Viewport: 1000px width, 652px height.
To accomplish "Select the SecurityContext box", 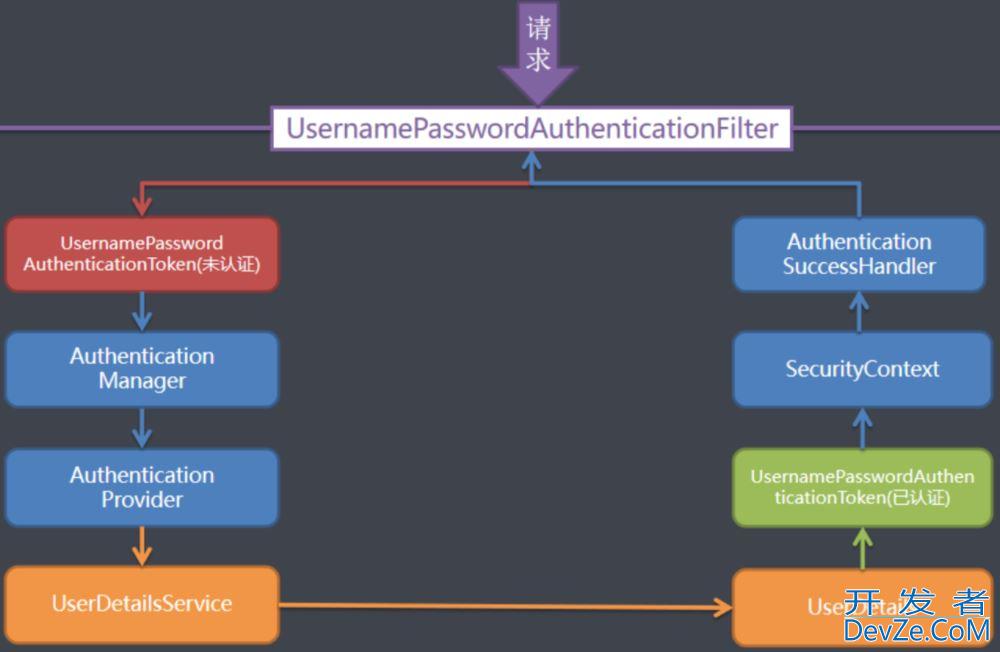I will point(862,369).
